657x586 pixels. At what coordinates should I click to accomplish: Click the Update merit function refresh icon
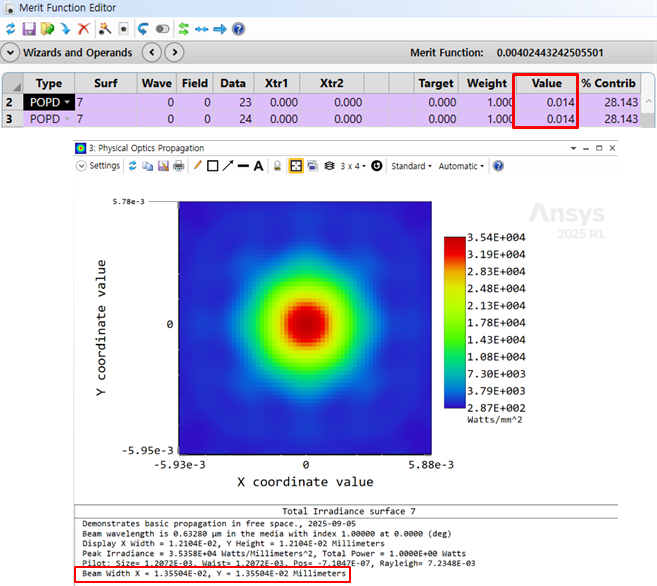[11, 29]
